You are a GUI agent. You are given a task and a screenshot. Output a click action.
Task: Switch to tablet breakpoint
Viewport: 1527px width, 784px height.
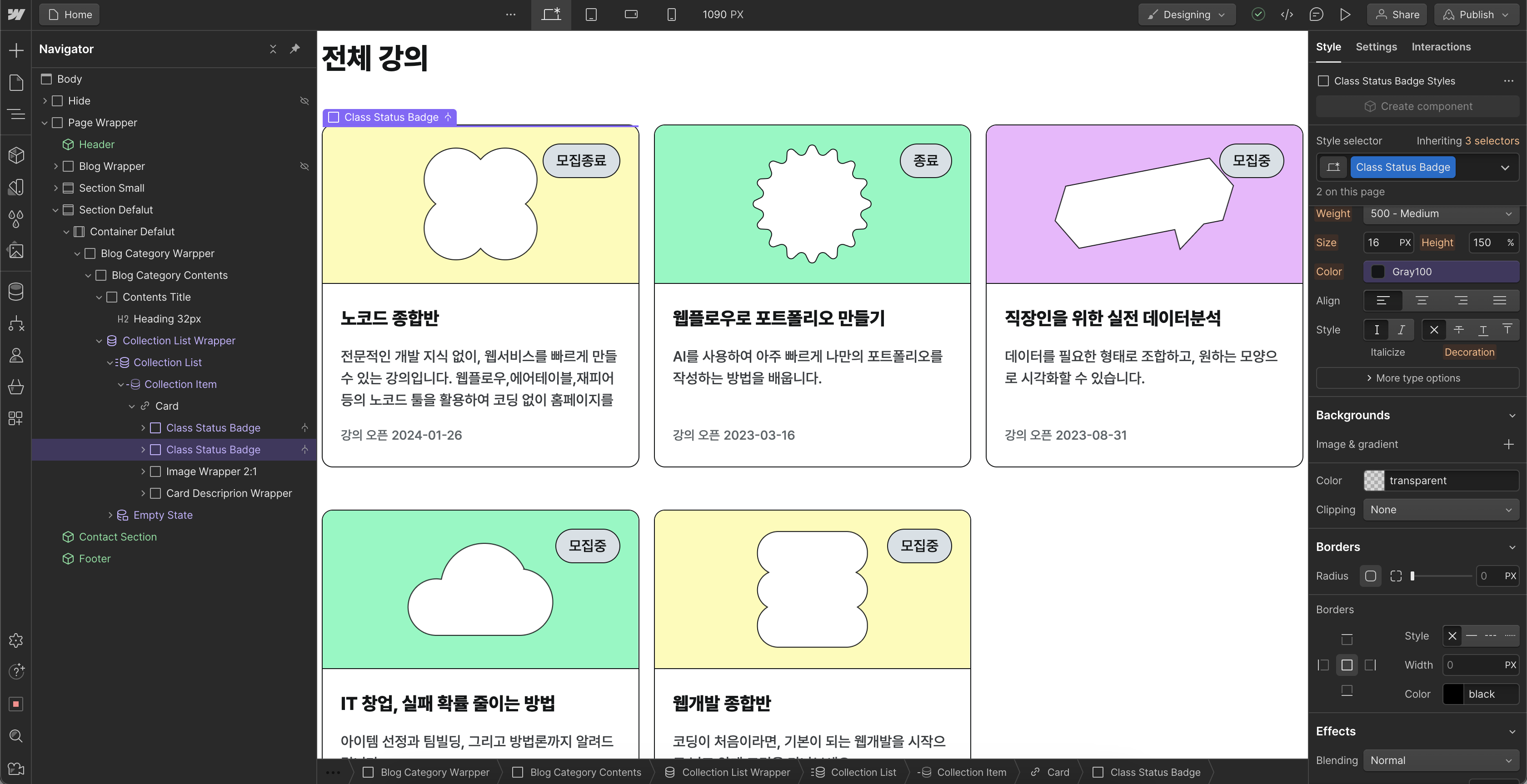591,14
